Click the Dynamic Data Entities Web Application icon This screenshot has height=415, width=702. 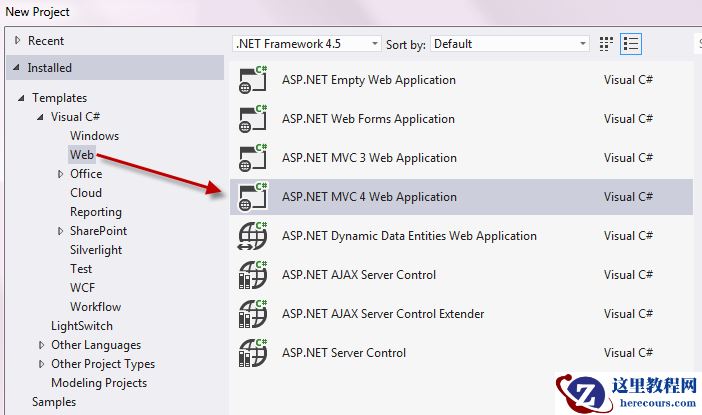coord(253,236)
